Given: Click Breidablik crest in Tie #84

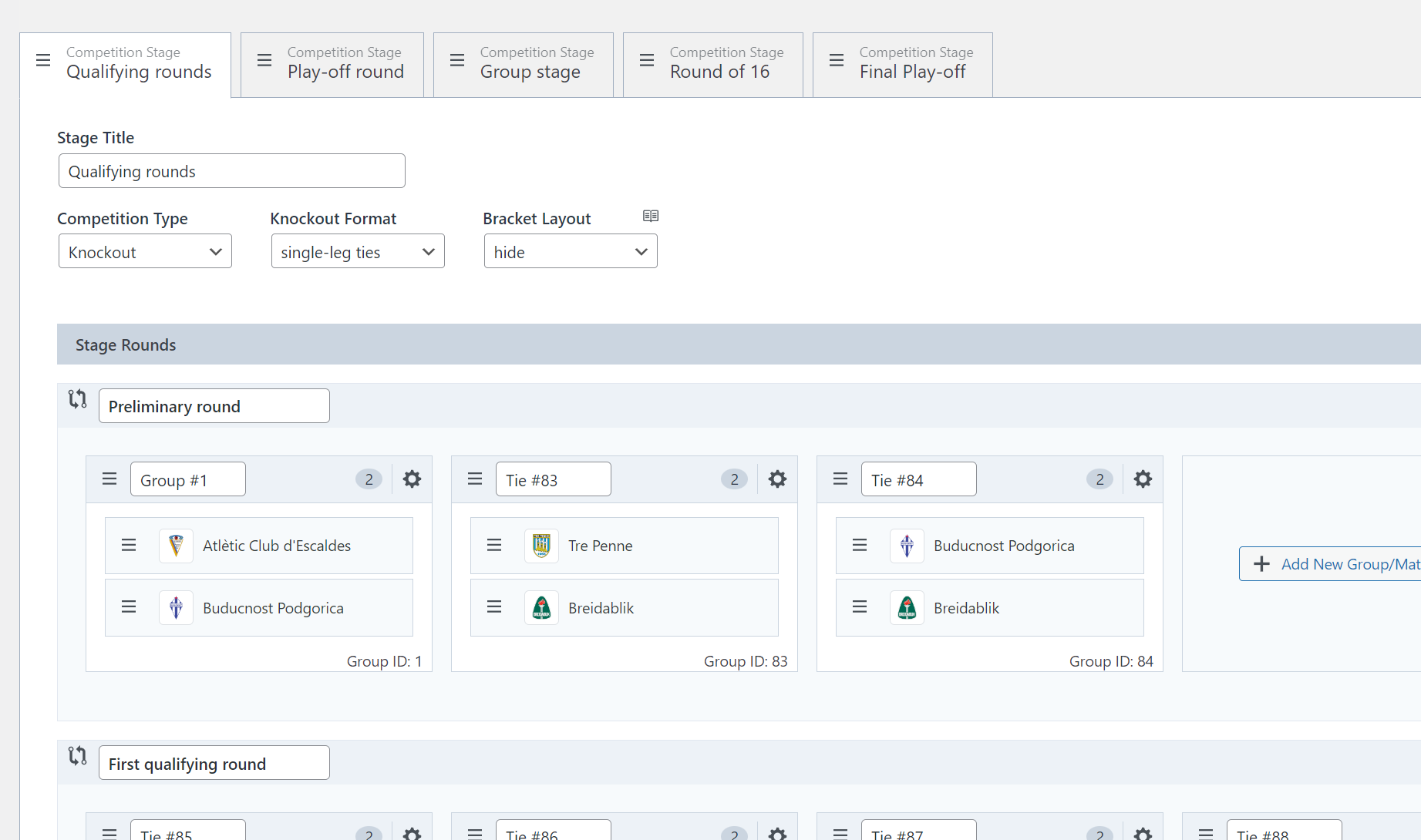Looking at the screenshot, I should (907, 608).
